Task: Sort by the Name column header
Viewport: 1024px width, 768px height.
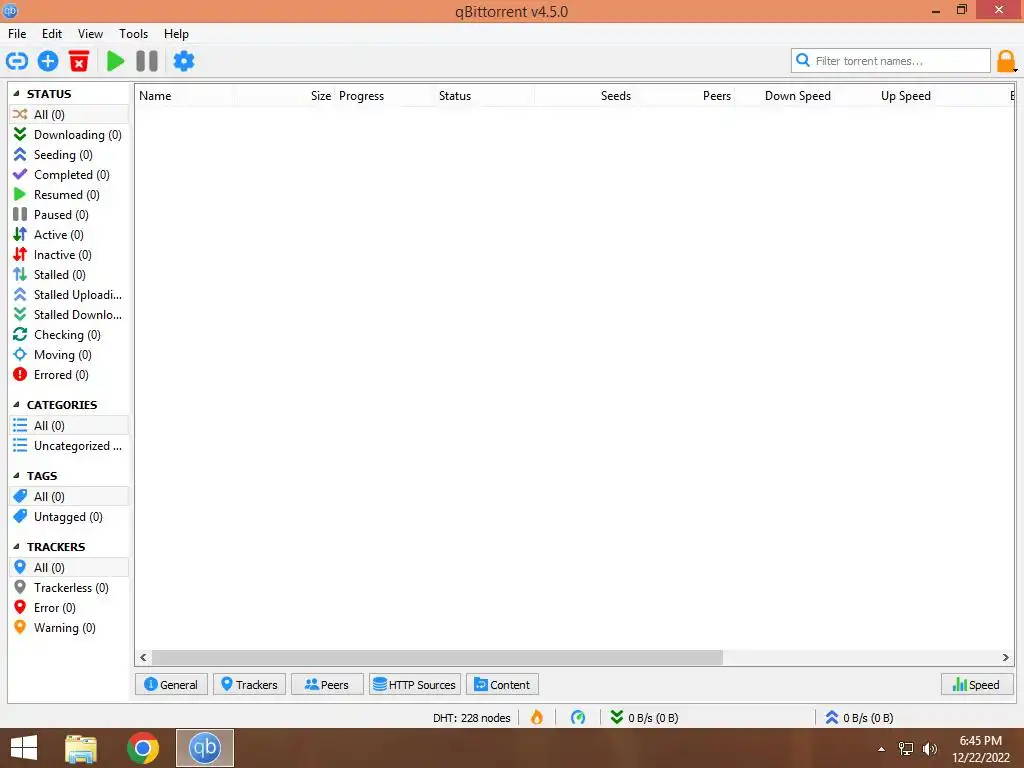Action: click(185, 95)
